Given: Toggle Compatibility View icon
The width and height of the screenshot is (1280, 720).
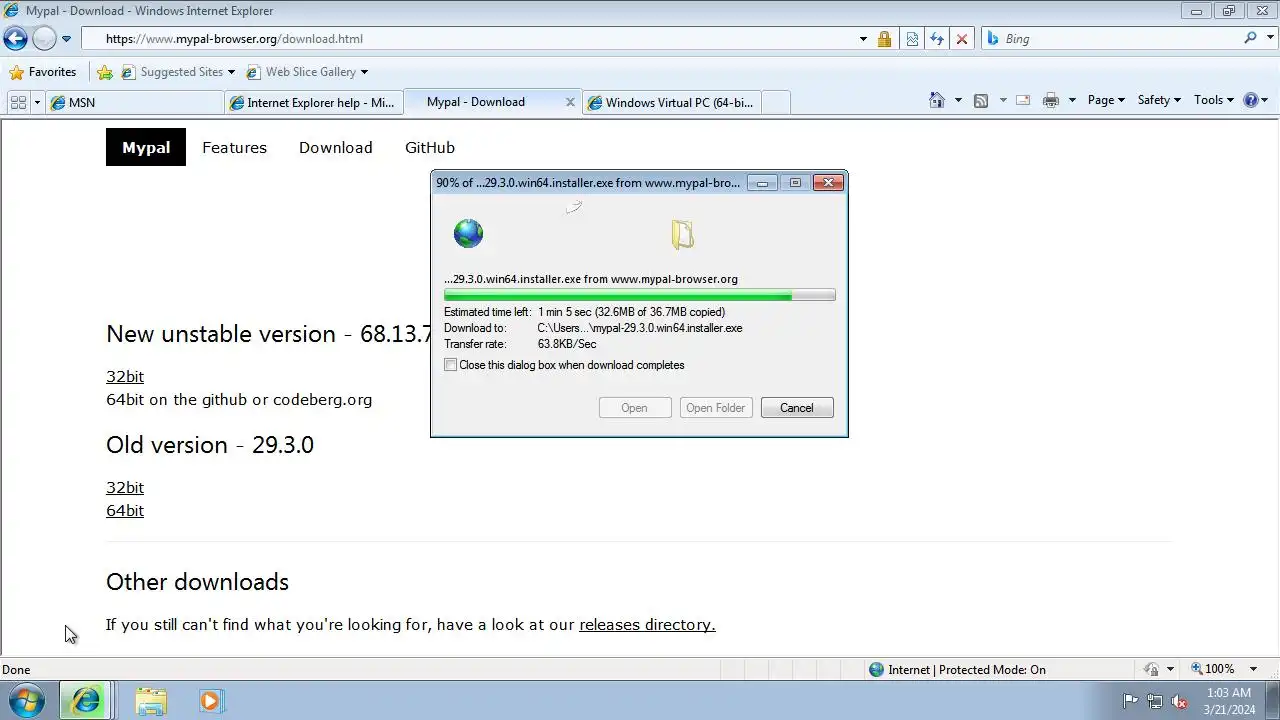Looking at the screenshot, I should (912, 39).
